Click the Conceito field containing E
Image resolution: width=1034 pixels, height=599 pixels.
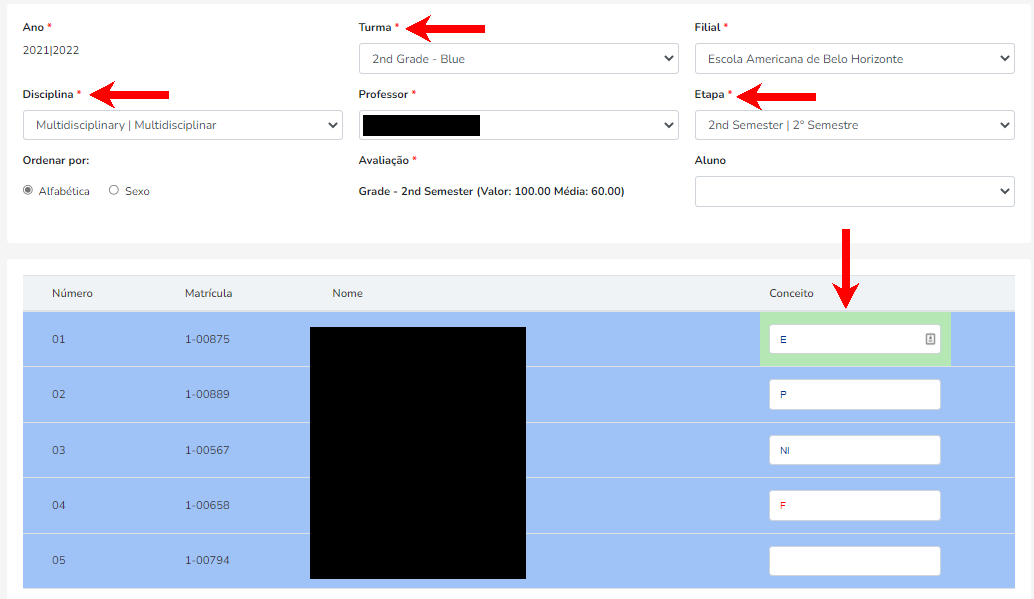pos(855,339)
